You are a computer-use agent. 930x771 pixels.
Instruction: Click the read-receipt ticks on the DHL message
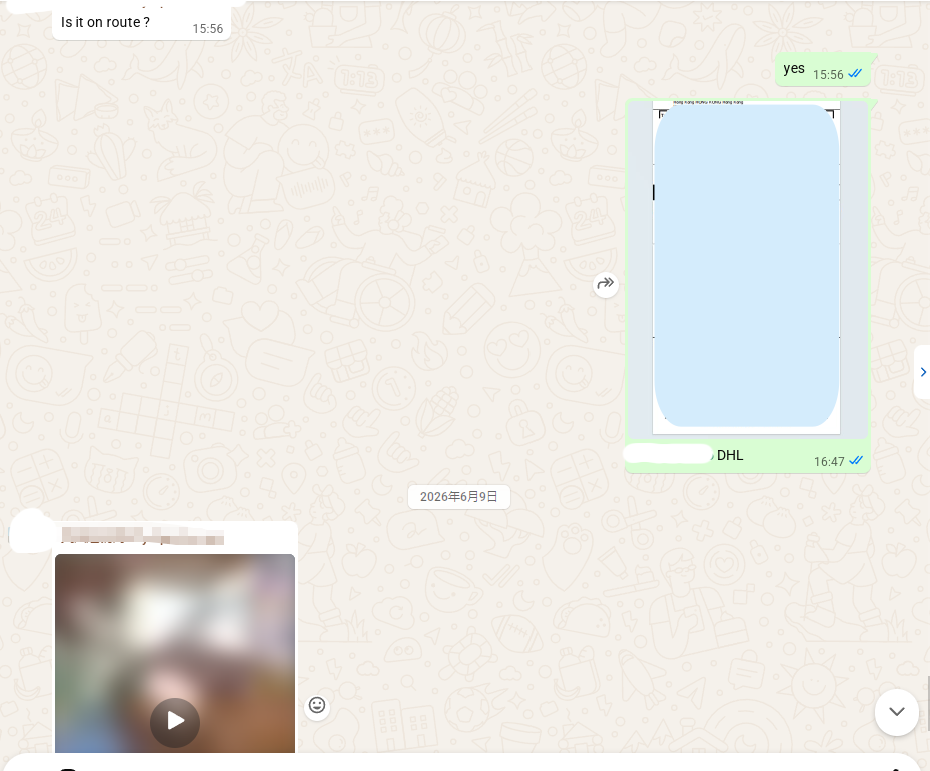[856, 461]
